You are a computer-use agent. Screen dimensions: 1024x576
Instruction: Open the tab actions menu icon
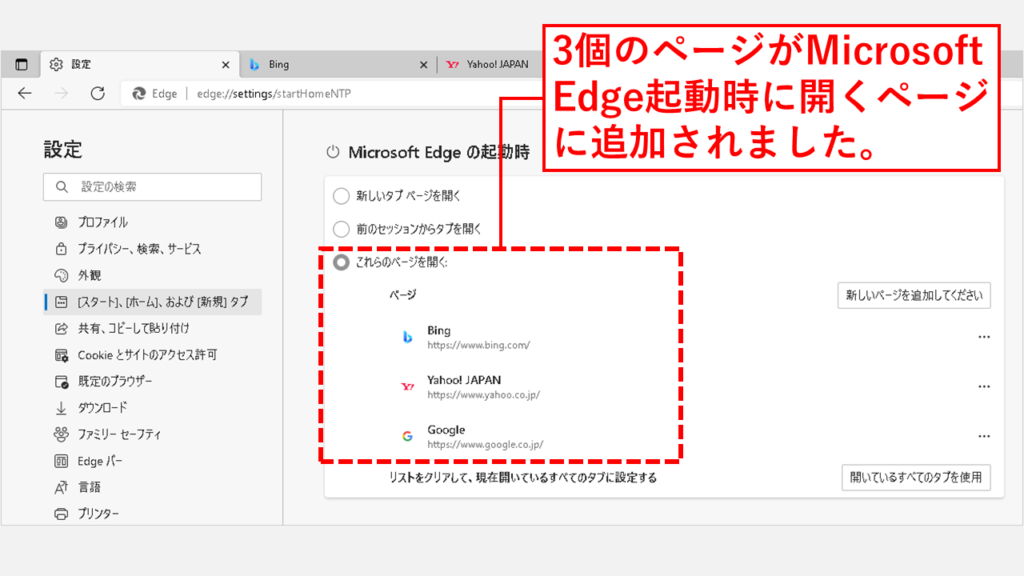21,64
